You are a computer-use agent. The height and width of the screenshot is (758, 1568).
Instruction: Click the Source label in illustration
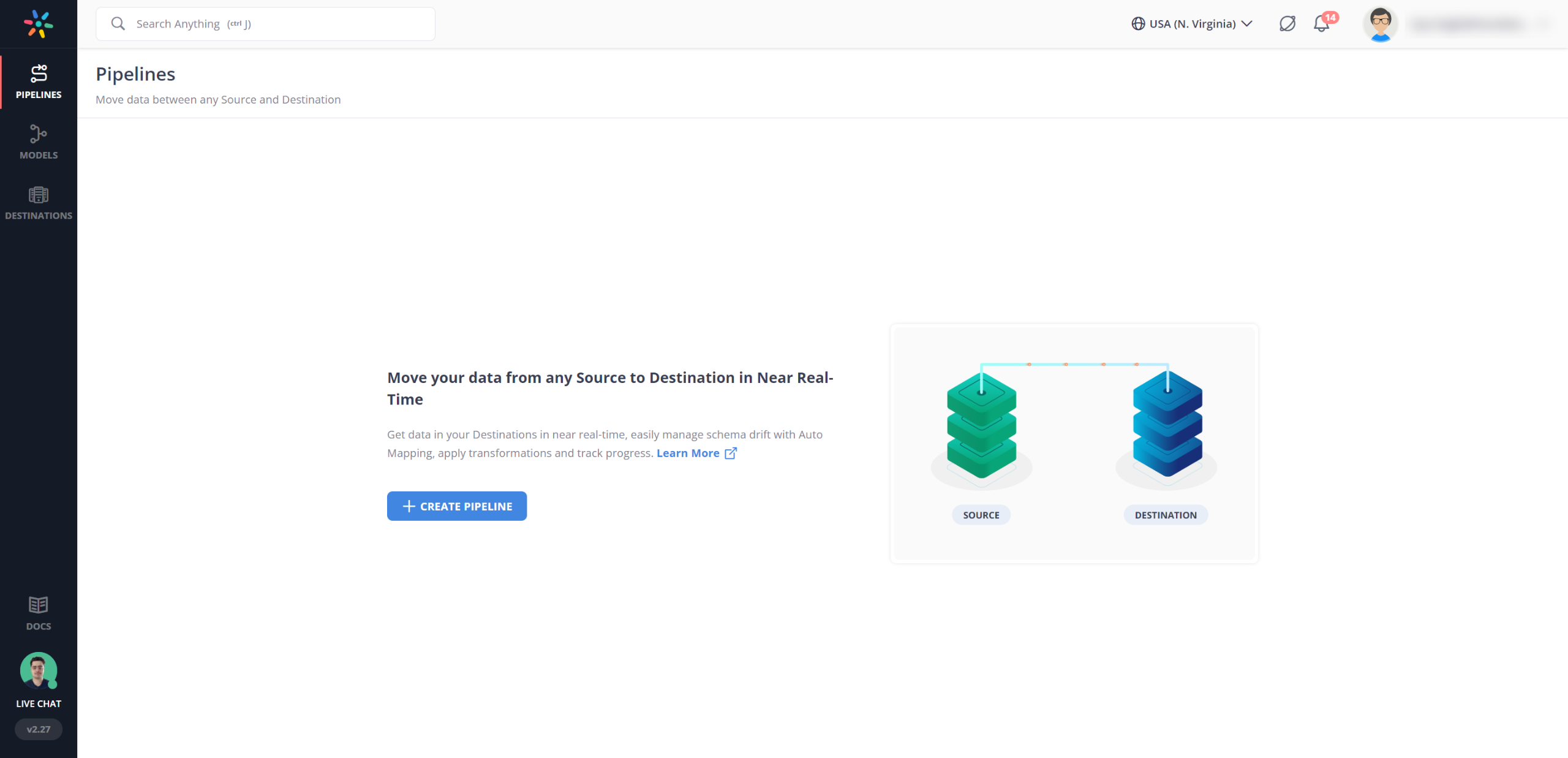click(x=981, y=515)
